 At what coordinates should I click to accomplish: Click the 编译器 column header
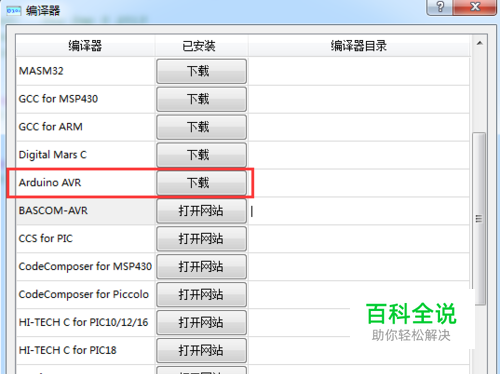pyautogui.click(x=85, y=46)
